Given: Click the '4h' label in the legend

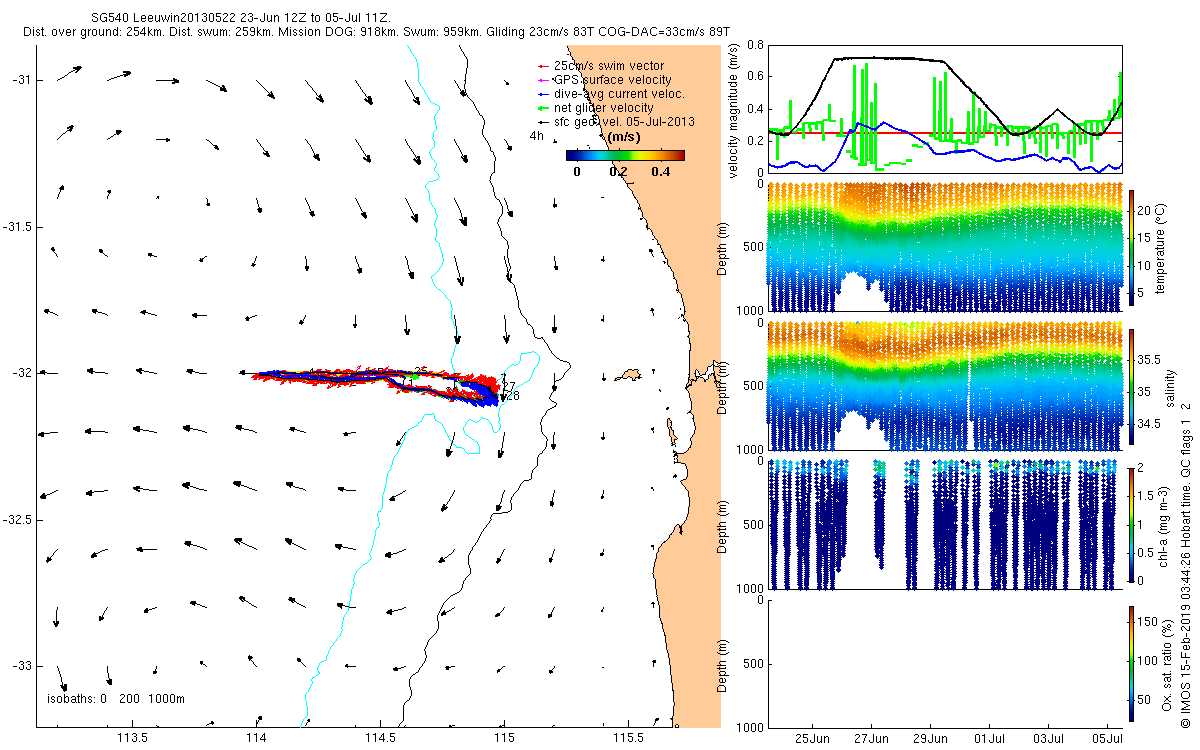Looking at the screenshot, I should (x=536, y=137).
